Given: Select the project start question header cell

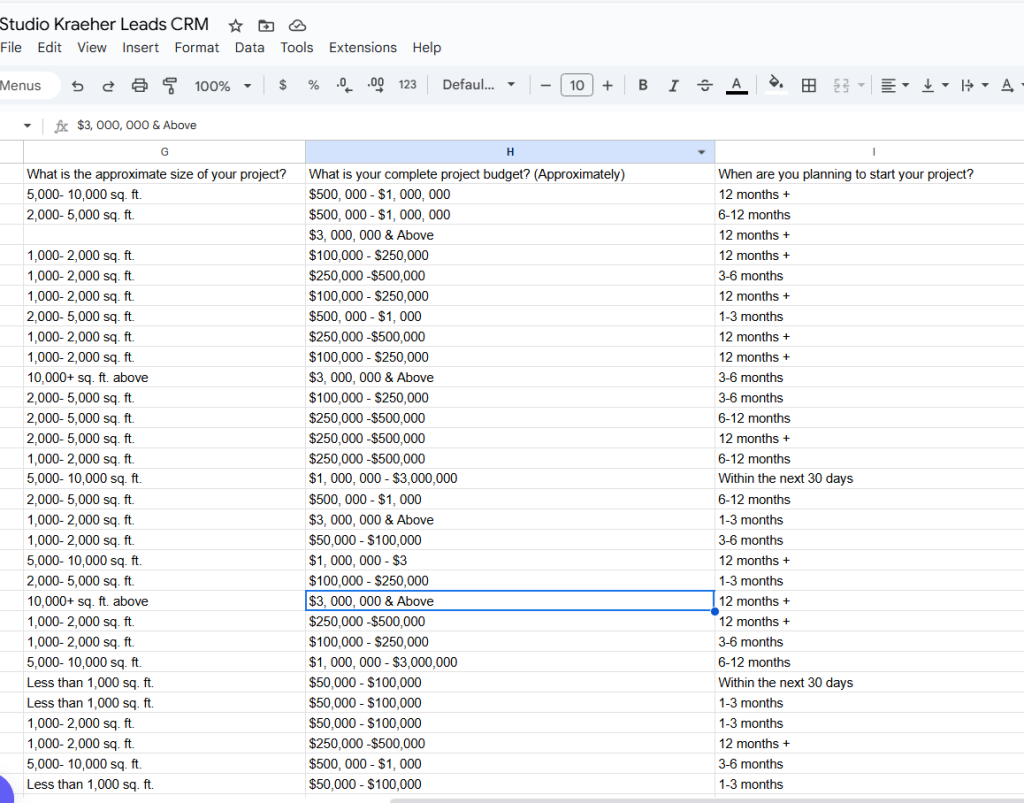Looking at the screenshot, I should [870, 174].
